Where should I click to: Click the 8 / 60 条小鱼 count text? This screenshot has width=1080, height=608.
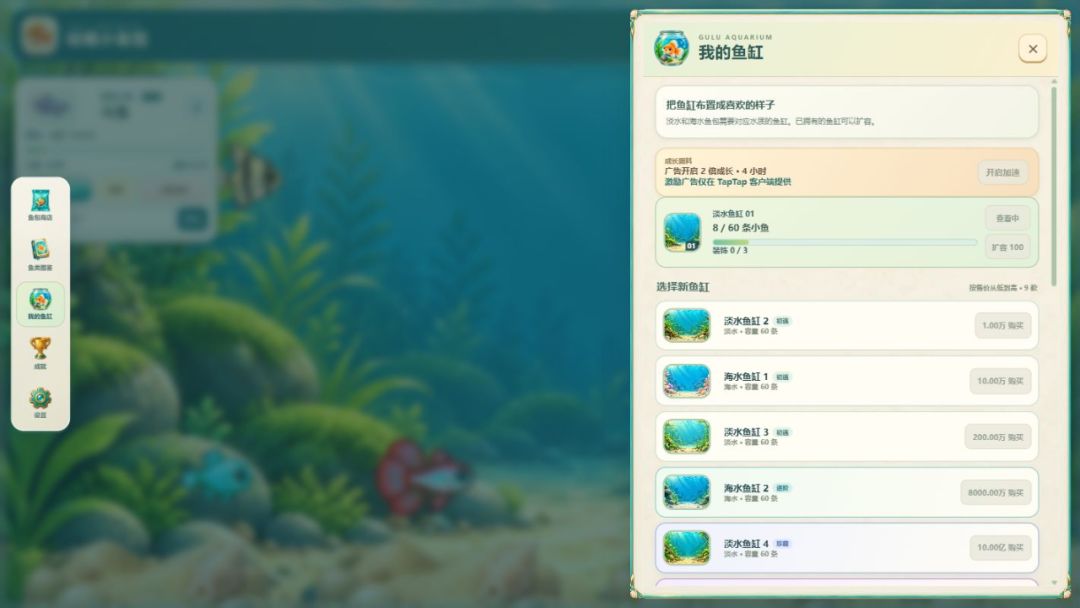[x=740, y=227]
